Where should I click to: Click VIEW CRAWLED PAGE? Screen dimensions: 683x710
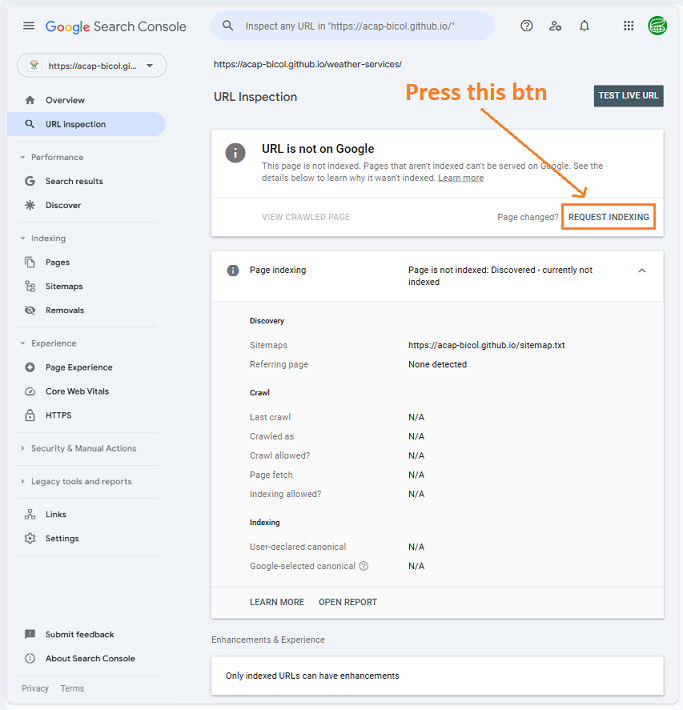[306, 217]
